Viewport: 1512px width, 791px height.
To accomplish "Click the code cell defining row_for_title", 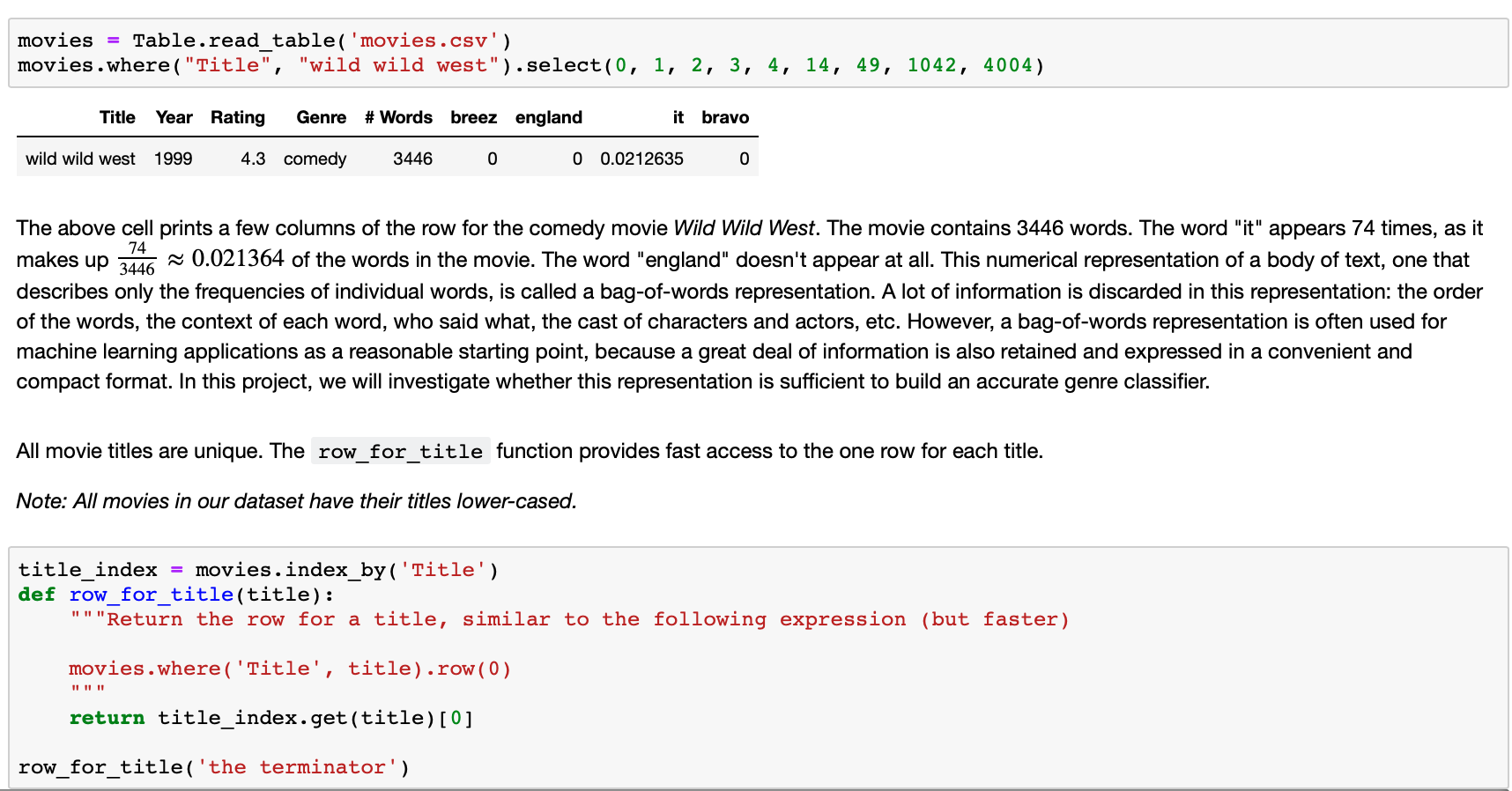I will [758, 668].
